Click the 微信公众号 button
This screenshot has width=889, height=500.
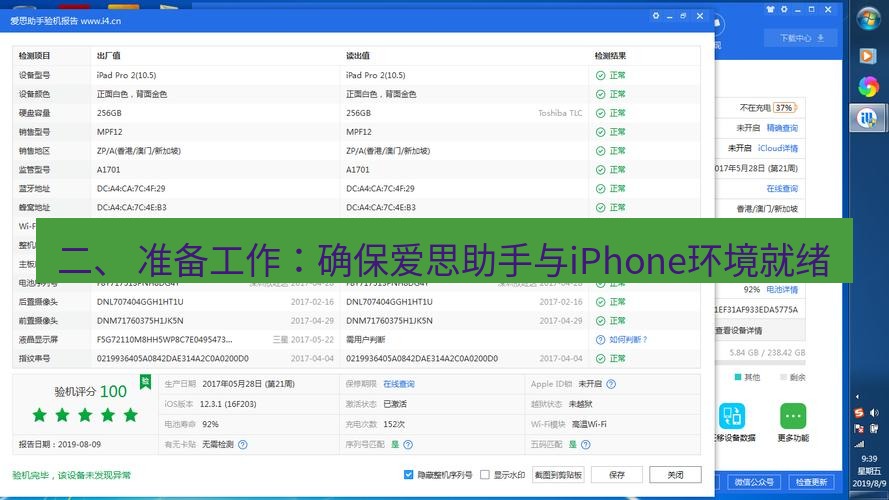[753, 482]
